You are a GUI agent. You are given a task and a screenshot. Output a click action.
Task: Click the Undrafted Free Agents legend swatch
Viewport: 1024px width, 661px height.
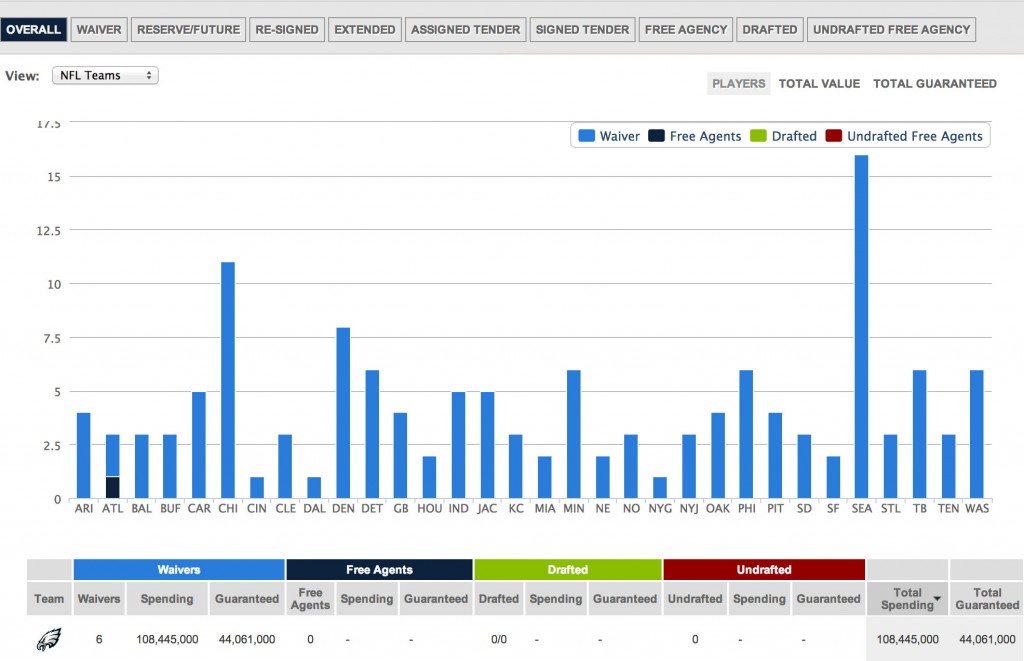point(837,136)
